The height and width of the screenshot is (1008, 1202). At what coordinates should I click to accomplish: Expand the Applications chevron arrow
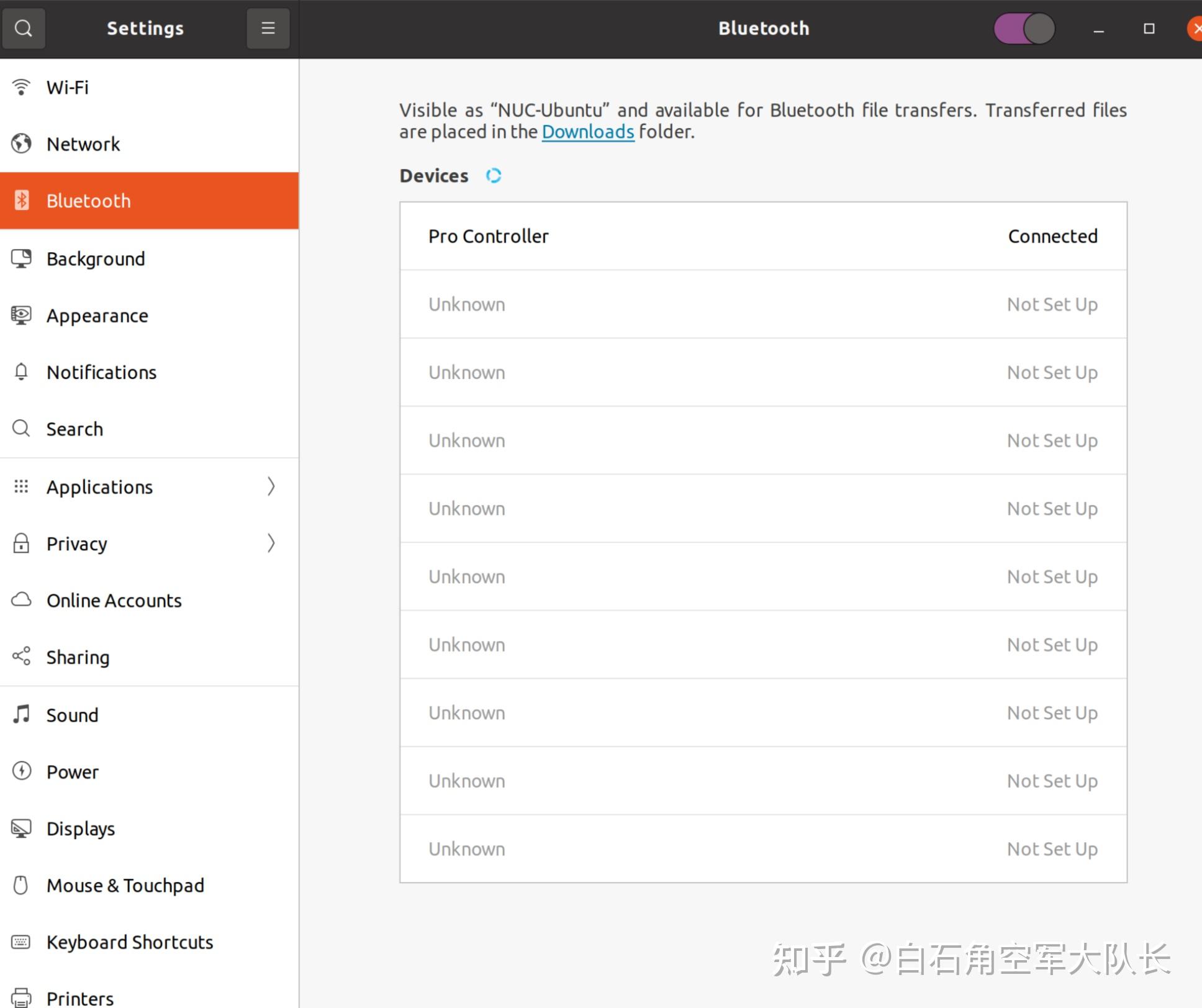point(271,486)
